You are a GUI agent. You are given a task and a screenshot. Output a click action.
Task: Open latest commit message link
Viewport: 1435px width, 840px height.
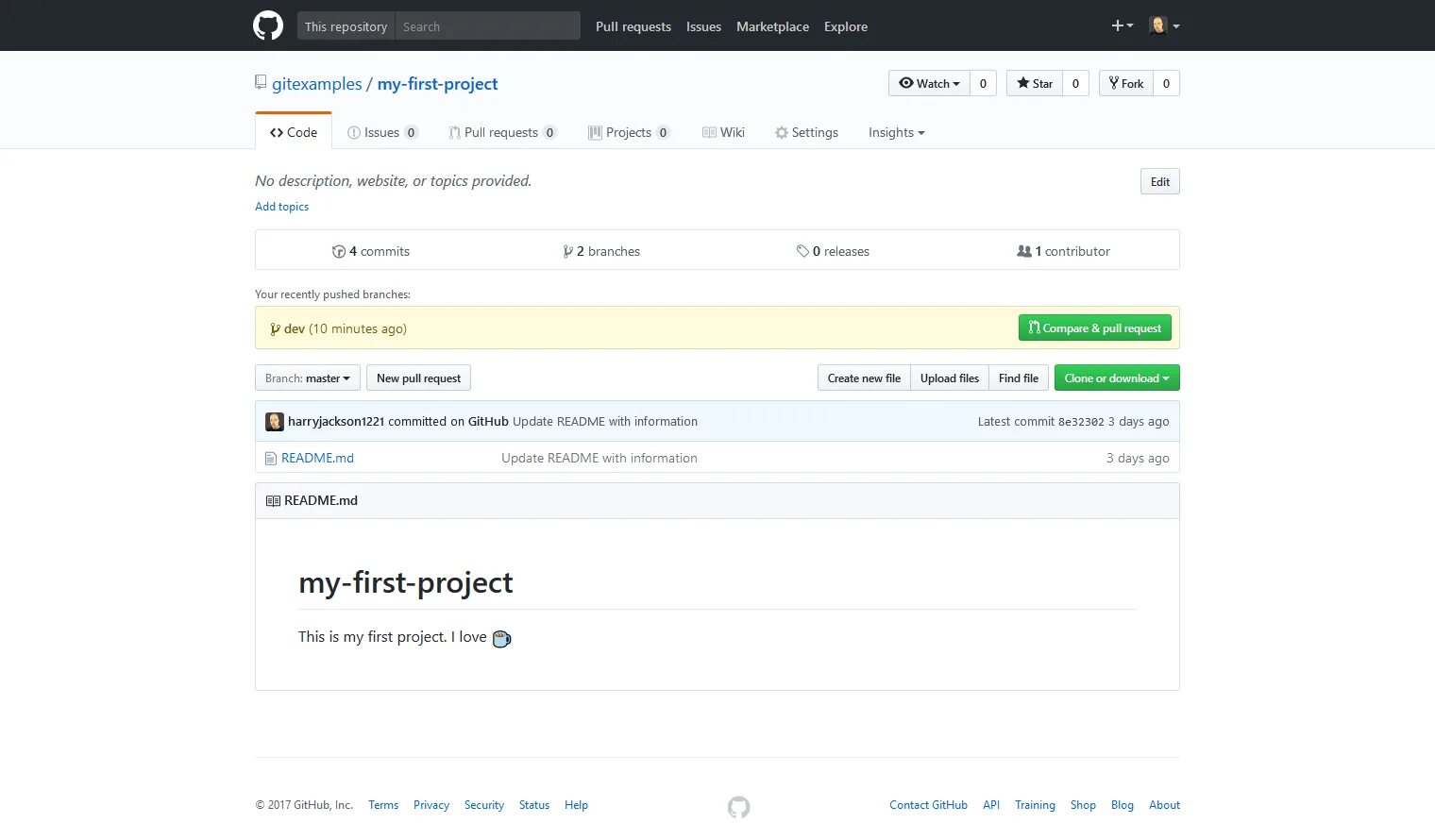[605, 422]
